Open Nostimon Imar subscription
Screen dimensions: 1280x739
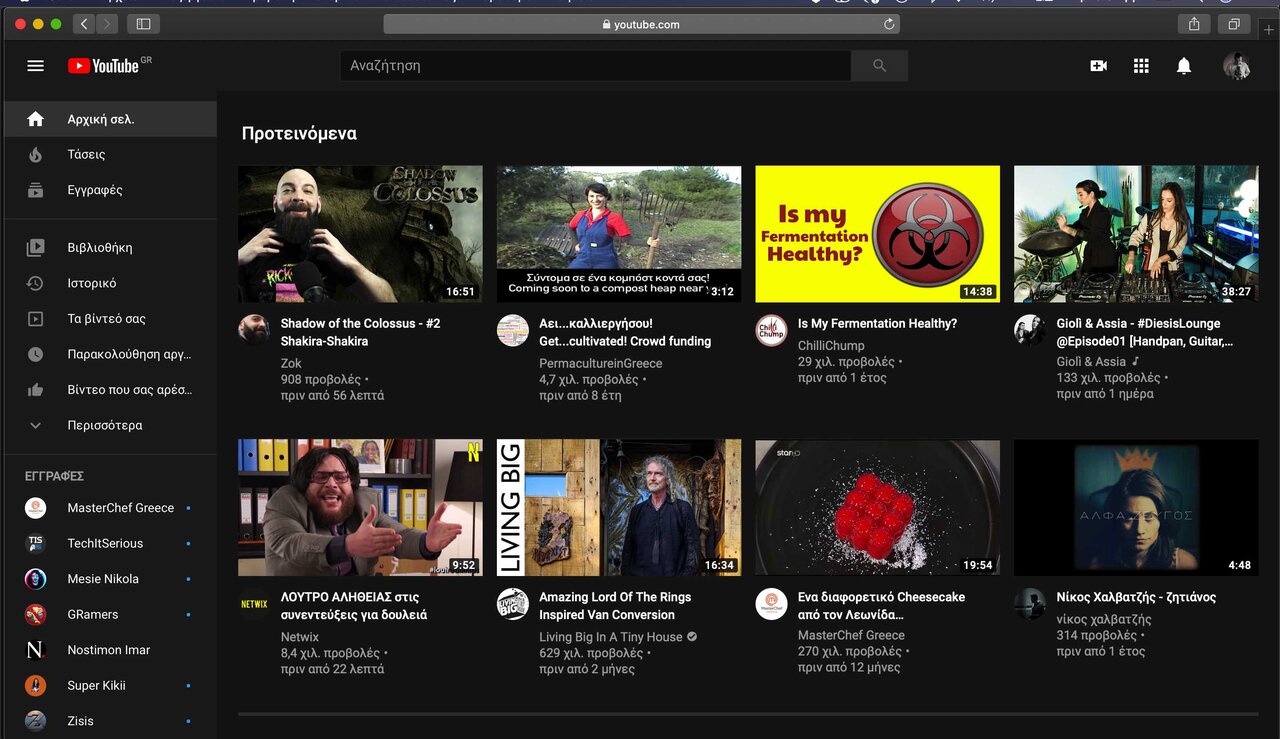pyautogui.click(x=110, y=650)
